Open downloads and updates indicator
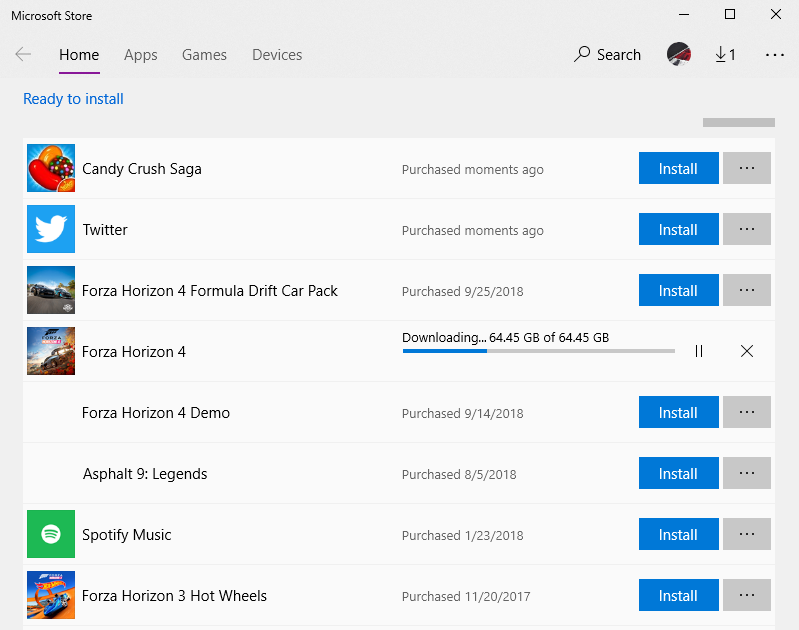 726,55
